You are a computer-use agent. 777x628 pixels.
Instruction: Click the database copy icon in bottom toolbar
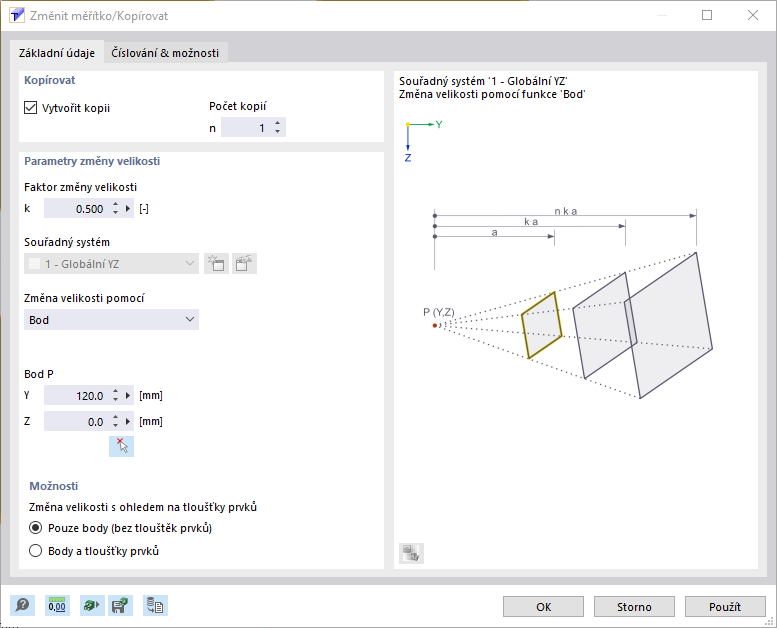pos(156,605)
